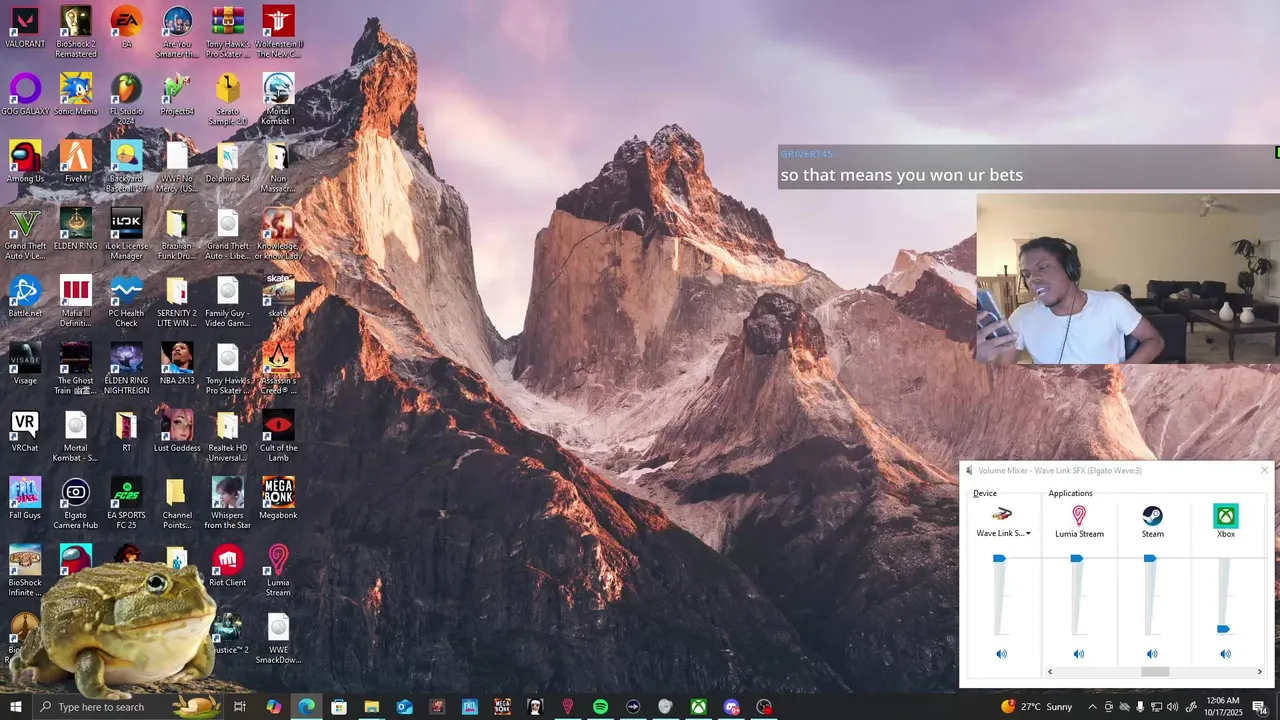Select the PC Health Check icon
The height and width of the screenshot is (720, 1280).
click(126, 301)
